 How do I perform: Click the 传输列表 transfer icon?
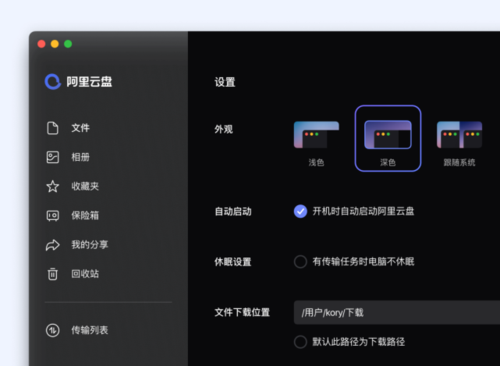(x=53, y=330)
